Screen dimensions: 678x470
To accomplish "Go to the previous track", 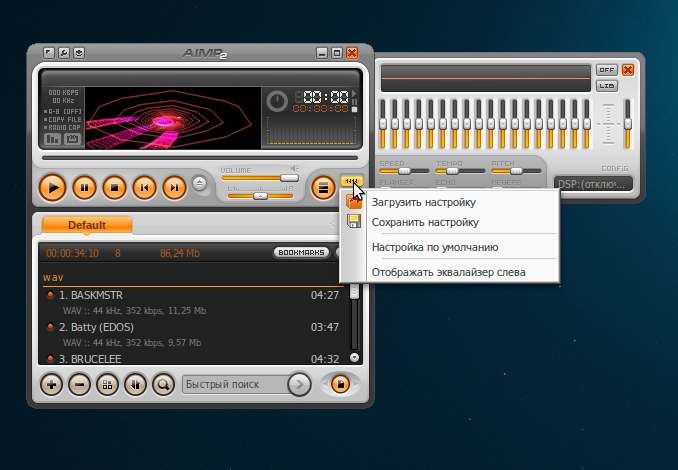I will point(144,186).
